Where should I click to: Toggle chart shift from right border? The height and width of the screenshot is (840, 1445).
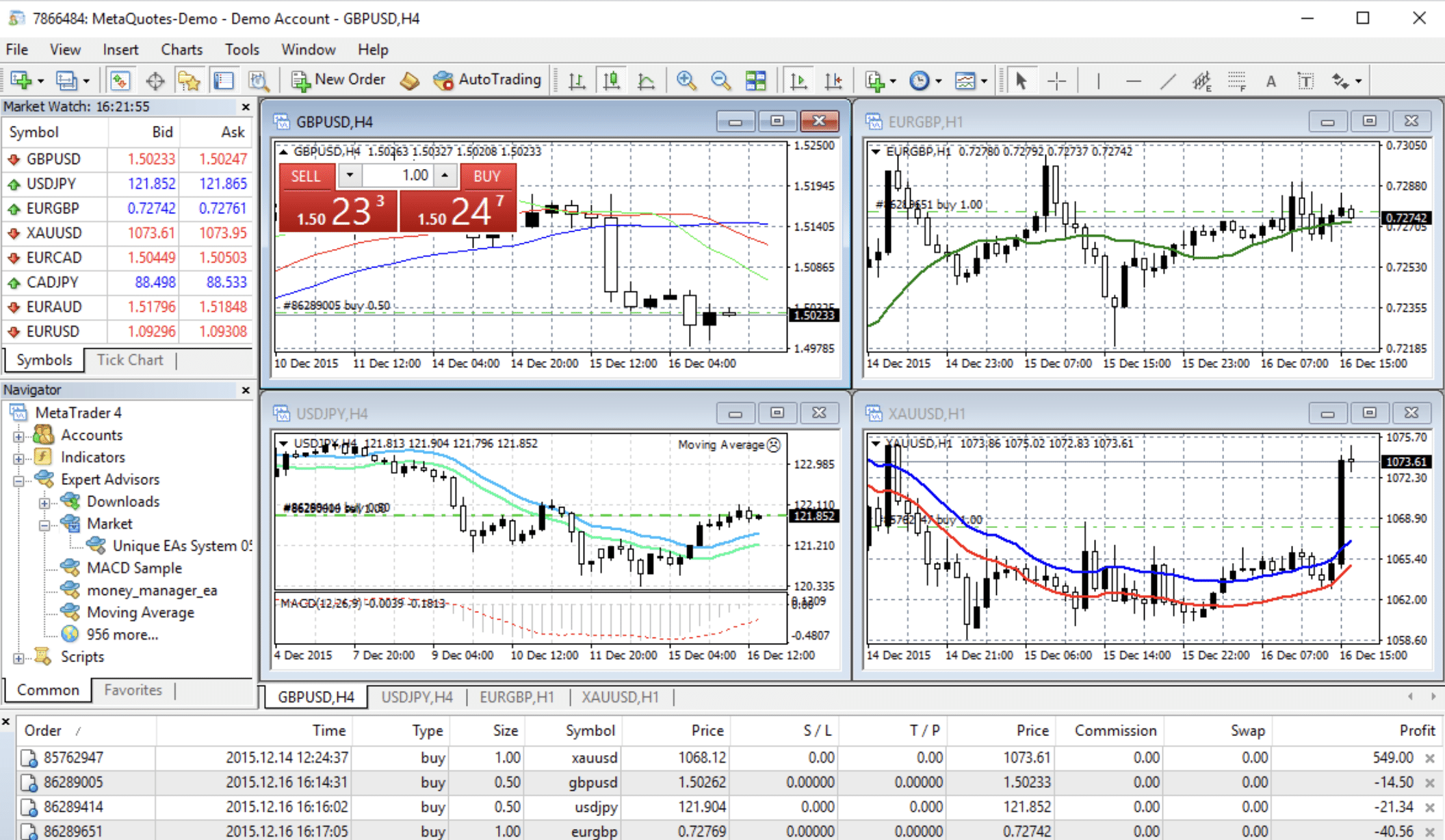(833, 81)
